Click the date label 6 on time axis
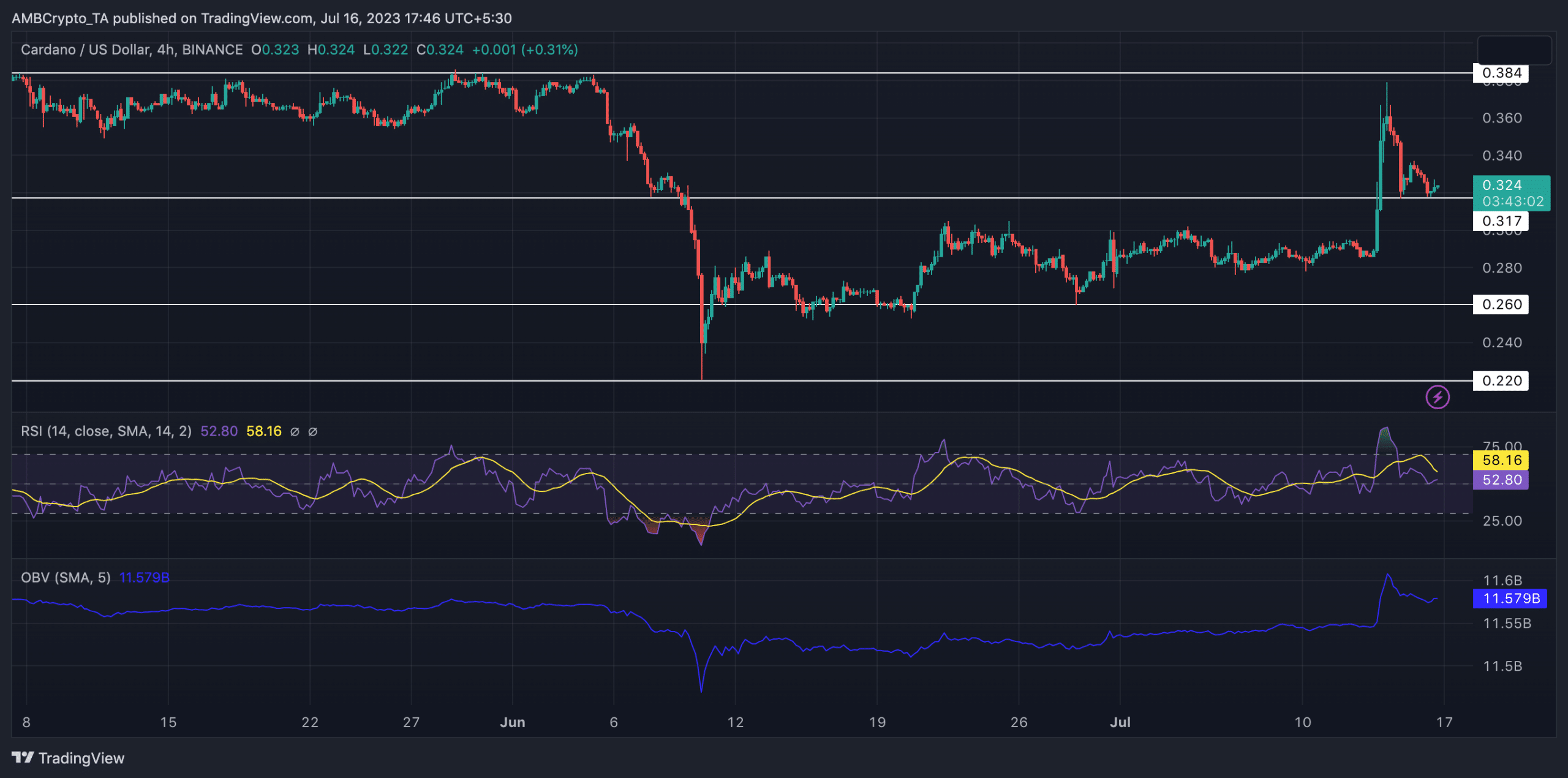The image size is (1568, 778). click(x=614, y=722)
